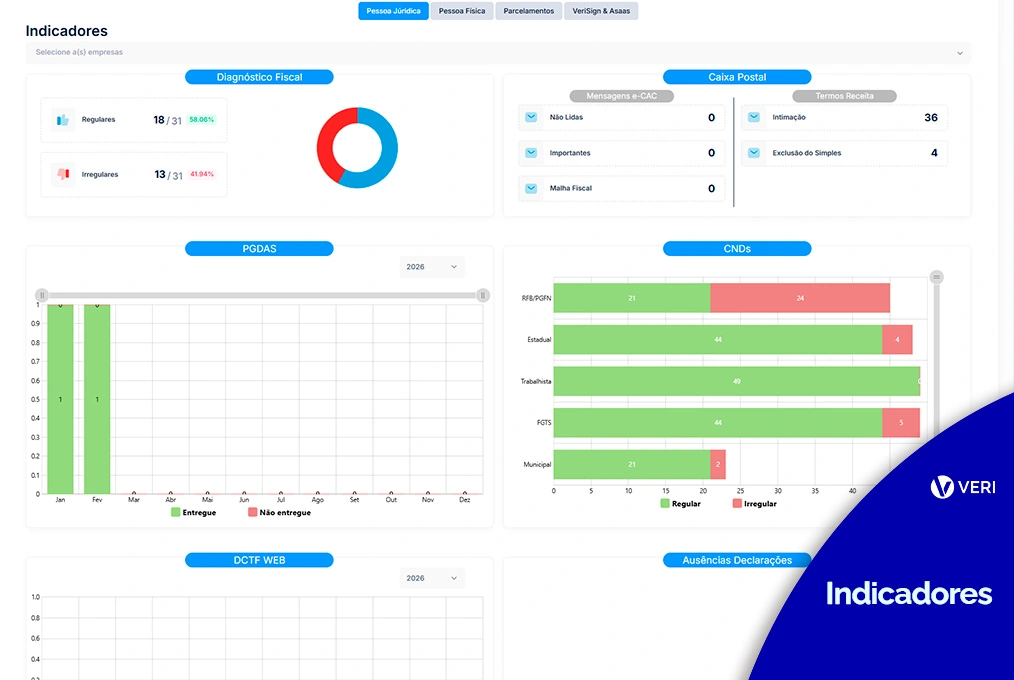Toggle the Não entregue legend item
This screenshot has width=1014, height=680.
pos(278,512)
